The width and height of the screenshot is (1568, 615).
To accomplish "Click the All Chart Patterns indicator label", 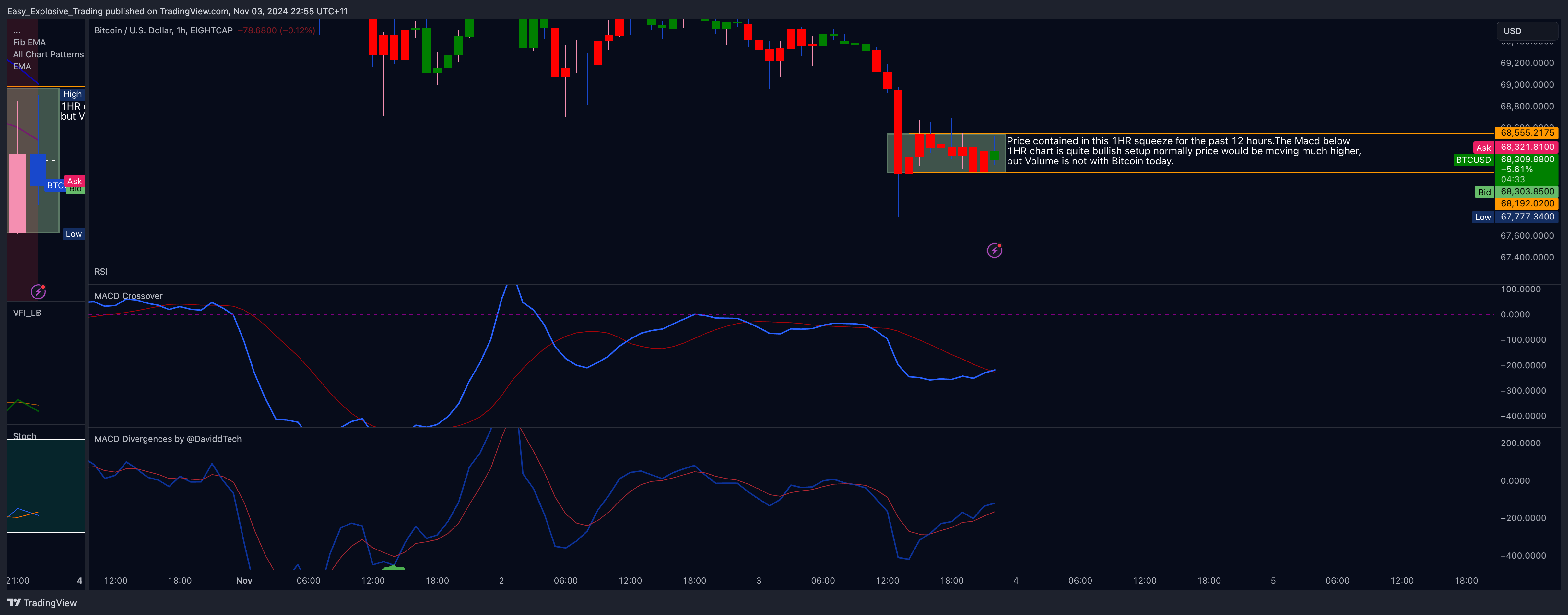I will [x=48, y=54].
